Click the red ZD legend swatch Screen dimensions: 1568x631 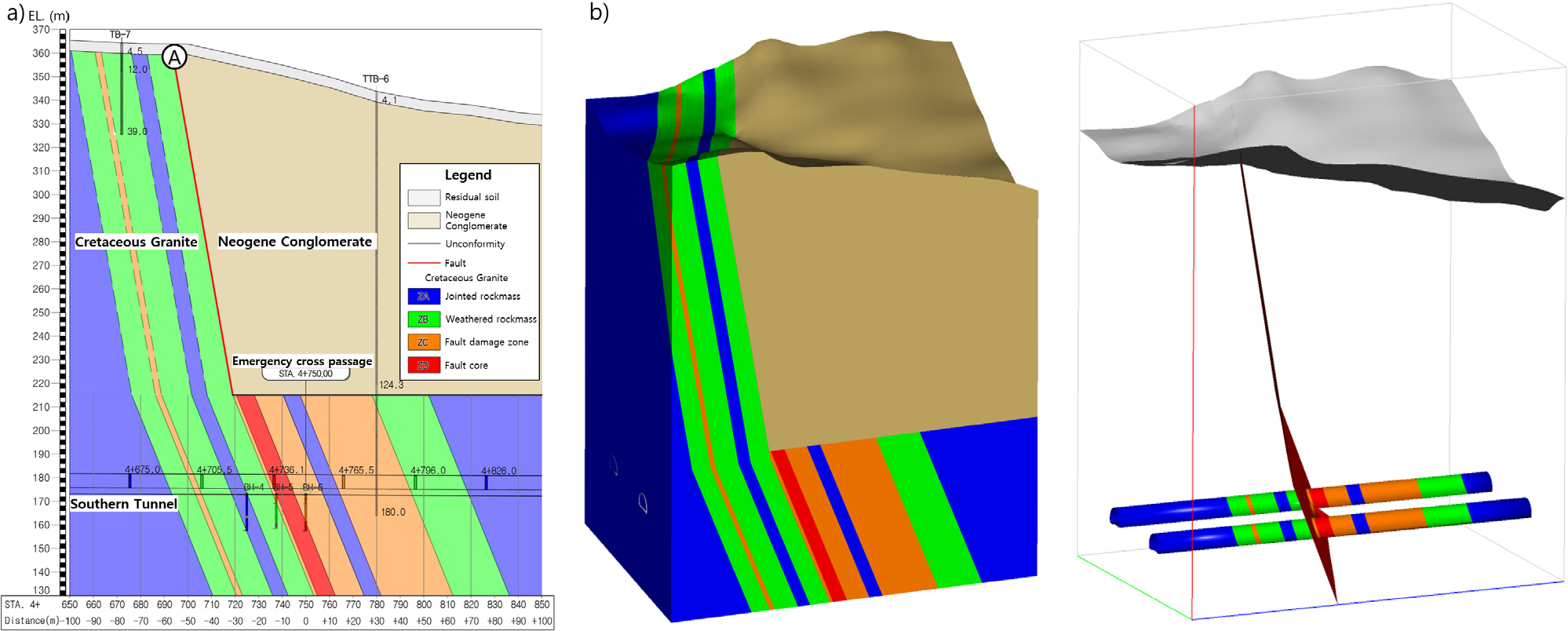424,365
